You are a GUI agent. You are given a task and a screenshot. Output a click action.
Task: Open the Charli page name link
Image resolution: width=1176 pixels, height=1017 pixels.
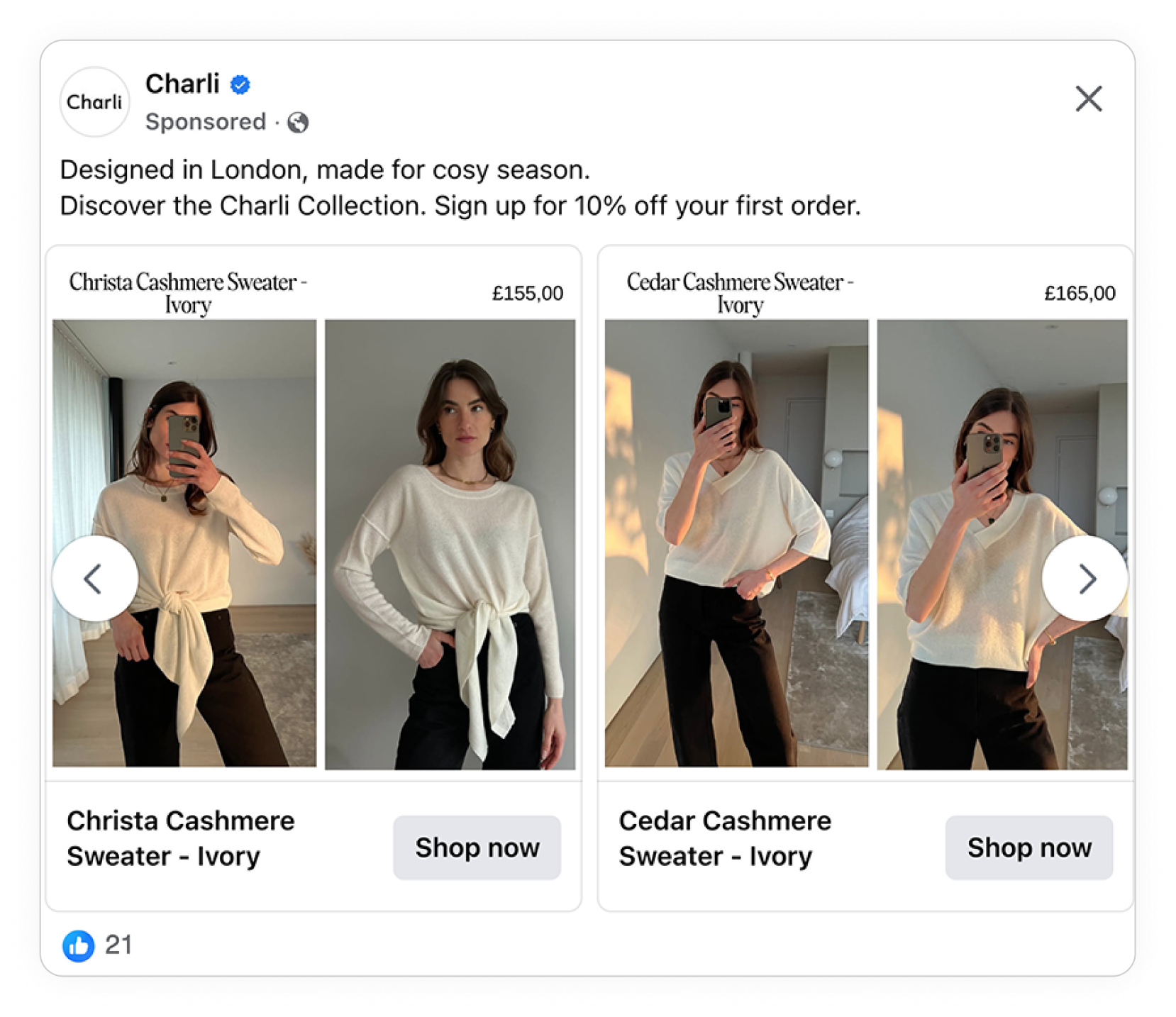click(x=182, y=84)
